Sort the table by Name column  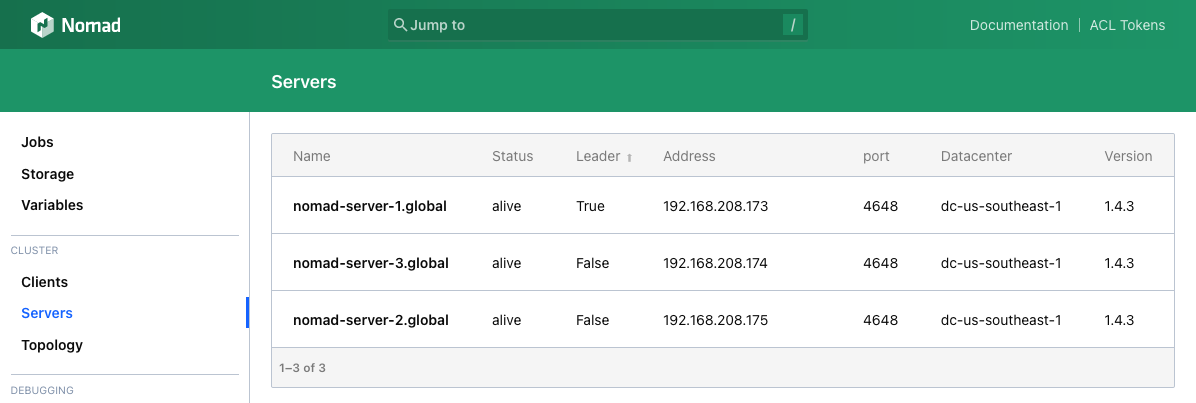point(311,156)
